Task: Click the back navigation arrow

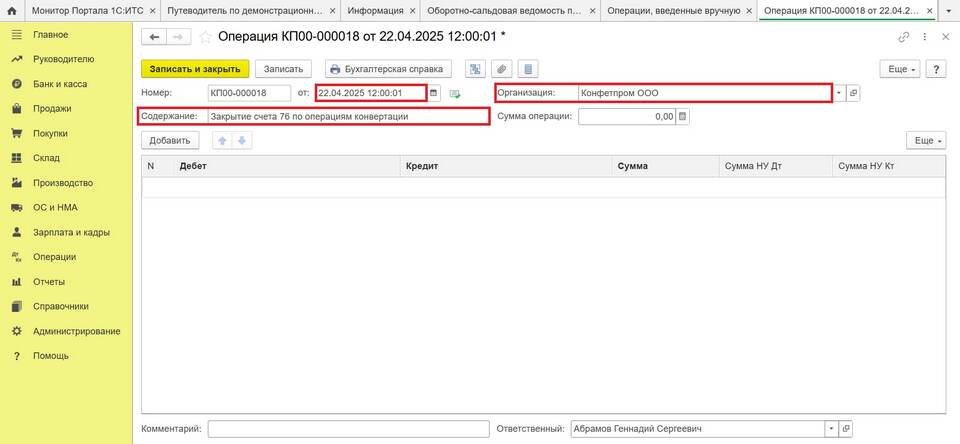Action: [154, 37]
